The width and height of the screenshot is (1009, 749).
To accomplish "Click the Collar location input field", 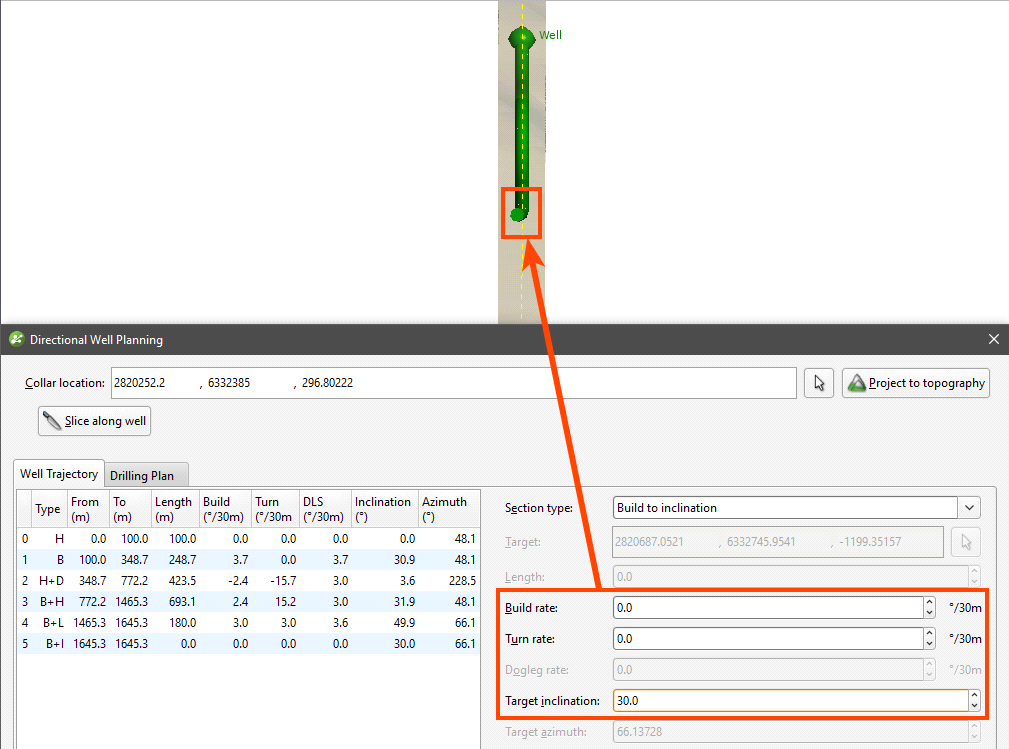I will (x=452, y=383).
